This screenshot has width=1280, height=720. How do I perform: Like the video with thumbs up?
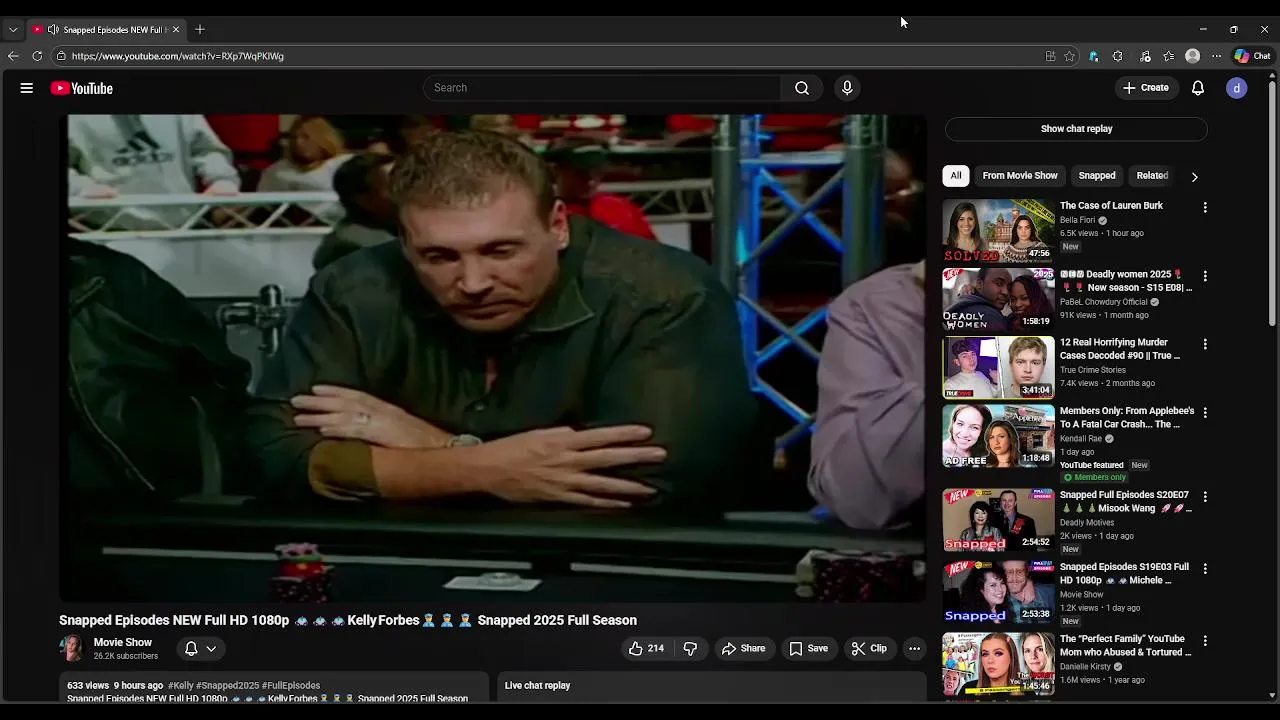646,648
